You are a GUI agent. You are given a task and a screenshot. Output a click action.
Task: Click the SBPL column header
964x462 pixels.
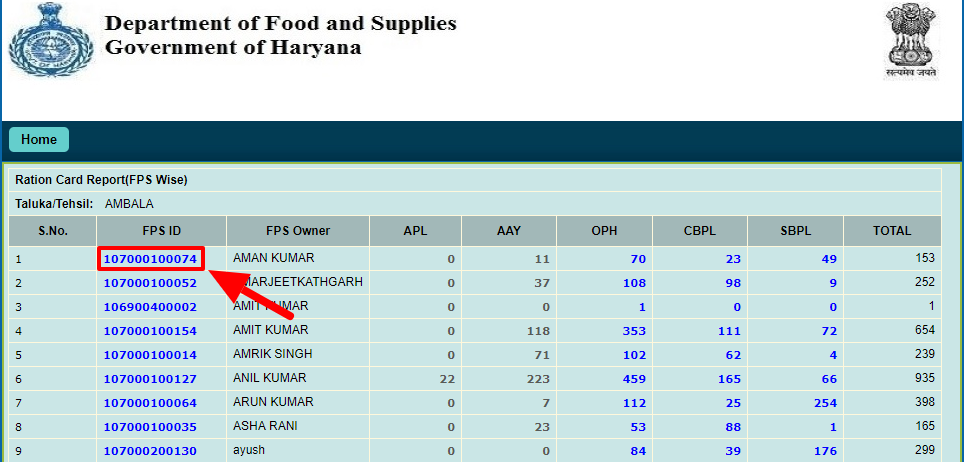click(x=796, y=231)
